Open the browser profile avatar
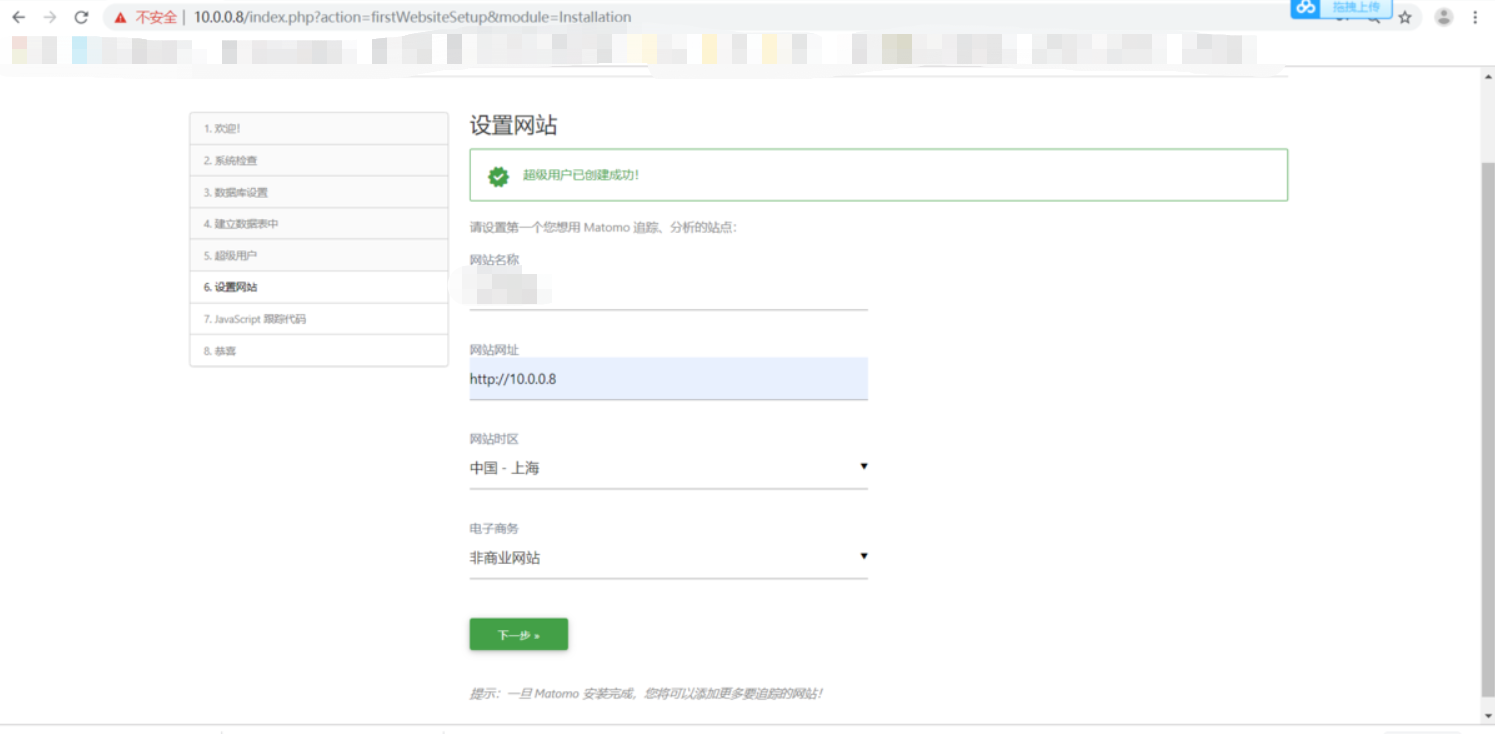Viewport: 1495px width, 734px height. (x=1444, y=17)
